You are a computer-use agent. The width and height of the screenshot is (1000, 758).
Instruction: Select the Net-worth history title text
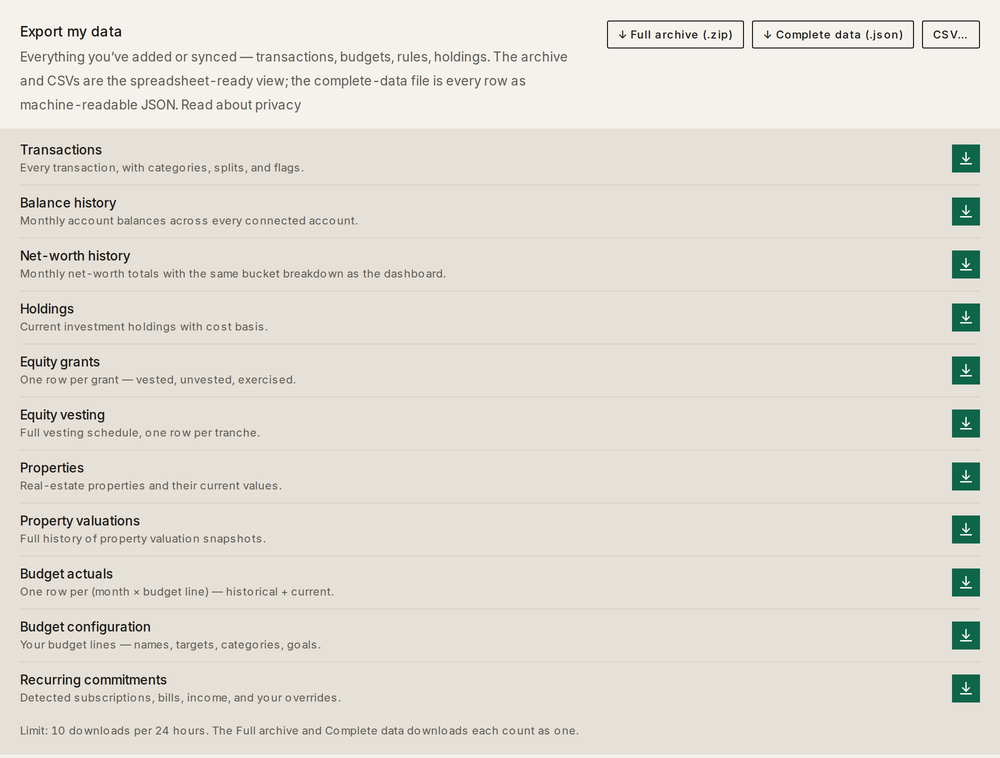click(x=75, y=256)
